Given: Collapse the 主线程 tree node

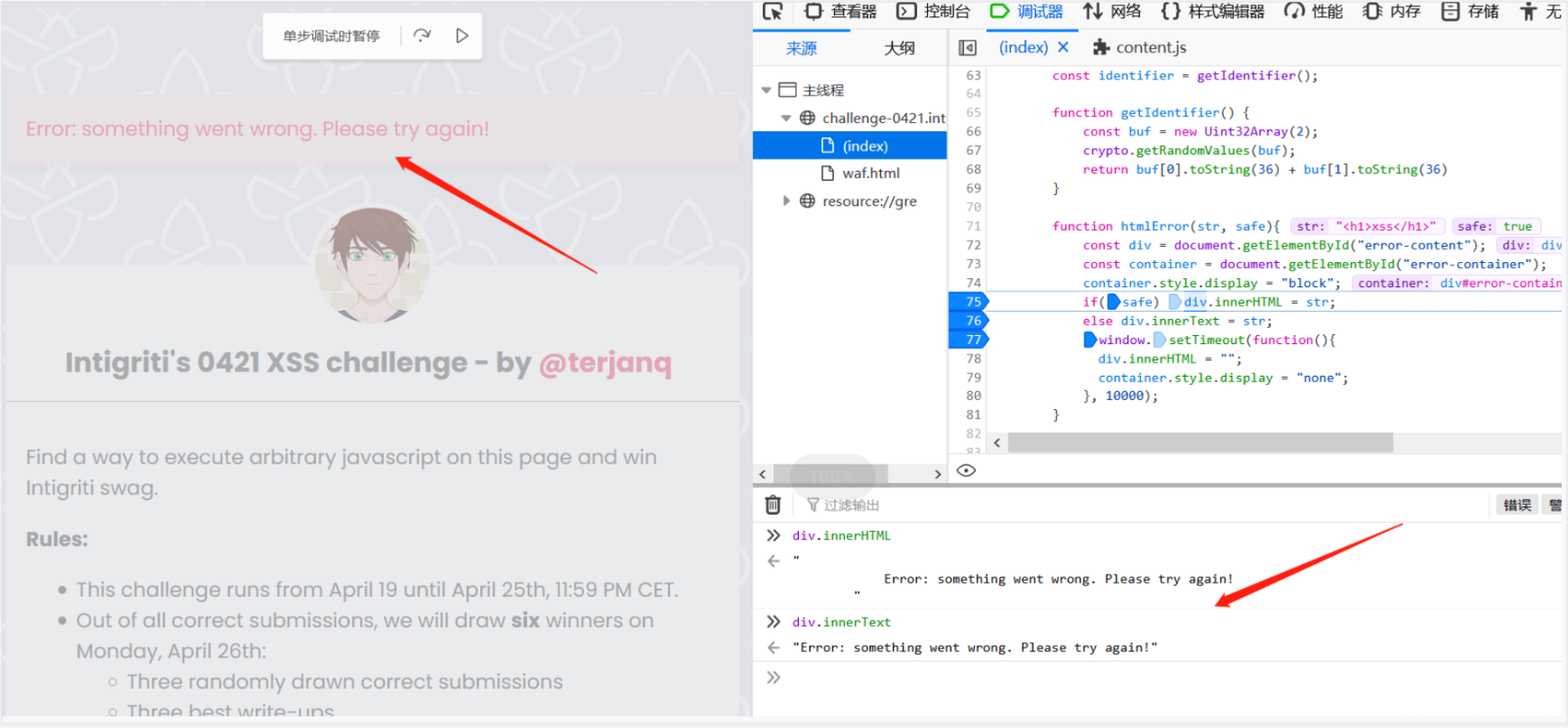Looking at the screenshot, I should (x=766, y=90).
